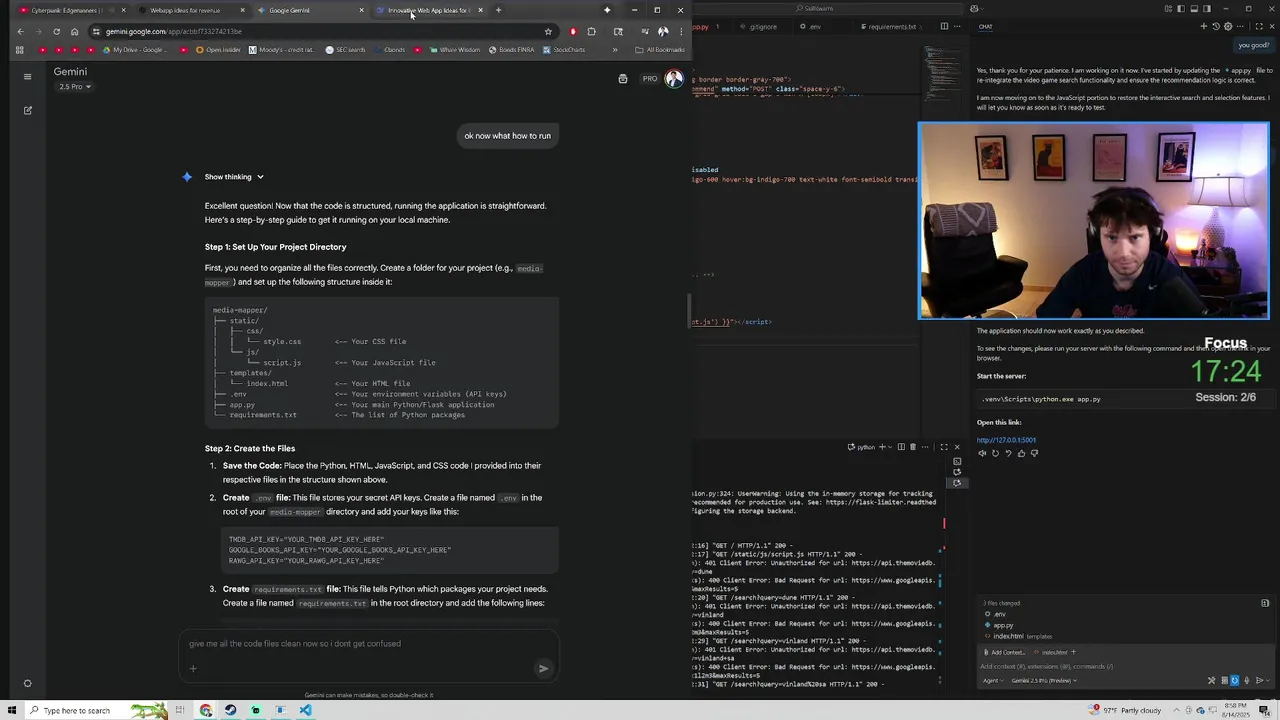This screenshot has height=720, width=1280.
Task: Open the Agent mode dropdown in chat
Action: pos(994,680)
